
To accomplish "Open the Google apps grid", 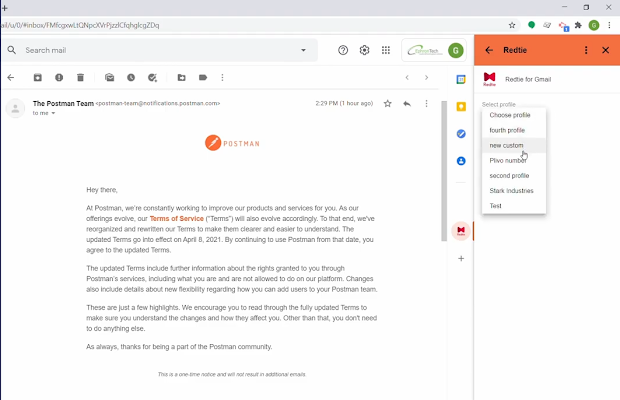I will tap(386, 50).
